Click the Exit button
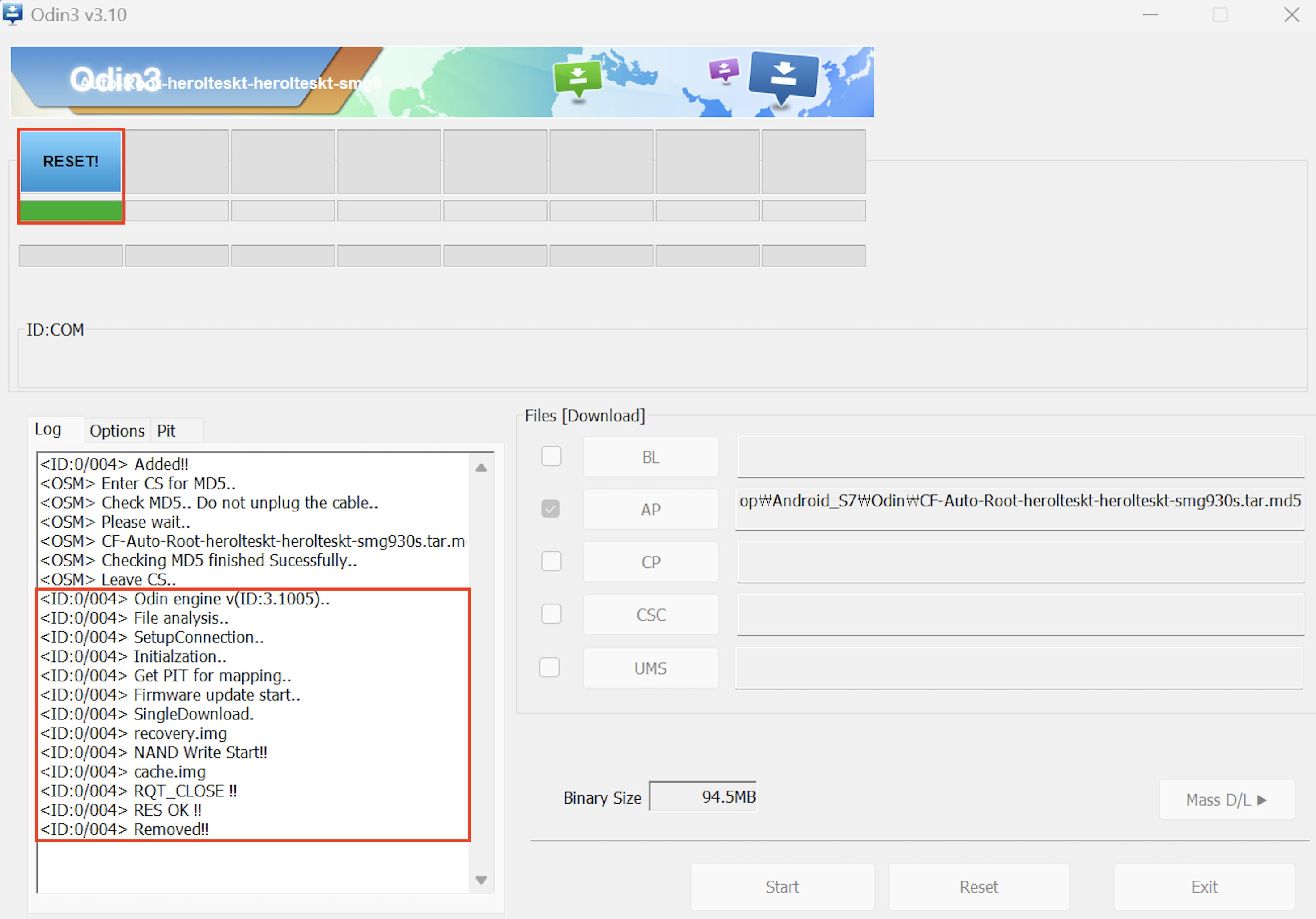 coord(1204,886)
